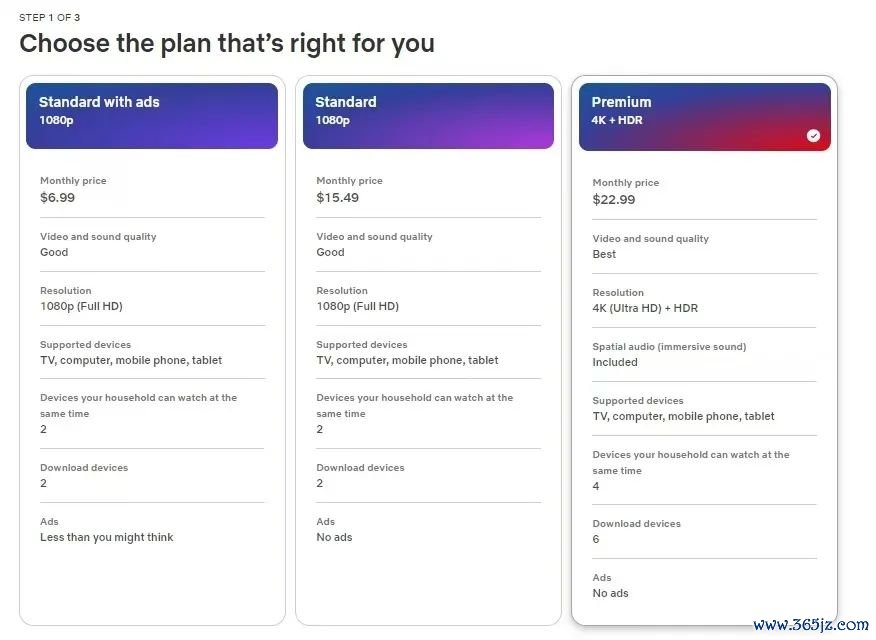Click Premium download devices value 6

[x=596, y=539]
